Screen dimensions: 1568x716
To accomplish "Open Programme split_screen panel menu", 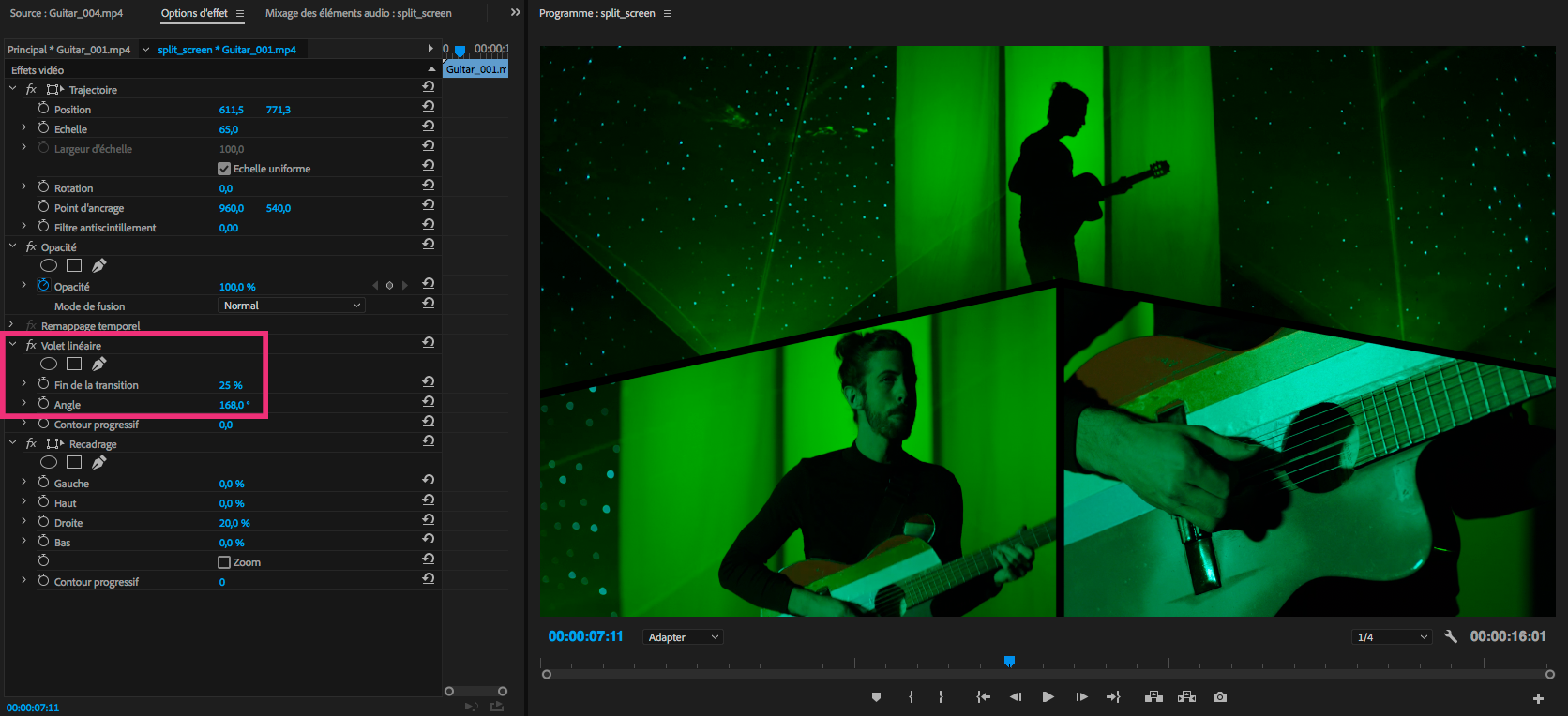I will [x=668, y=14].
